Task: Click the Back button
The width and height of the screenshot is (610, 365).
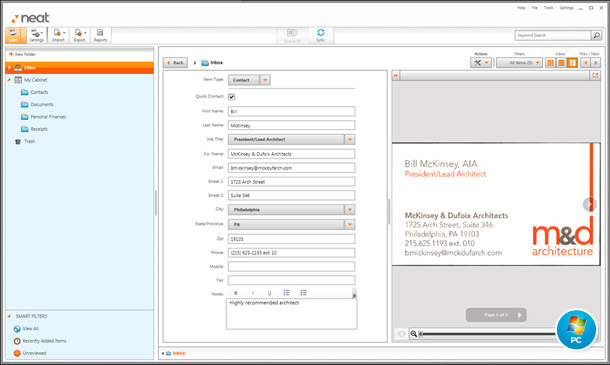Action: point(175,63)
